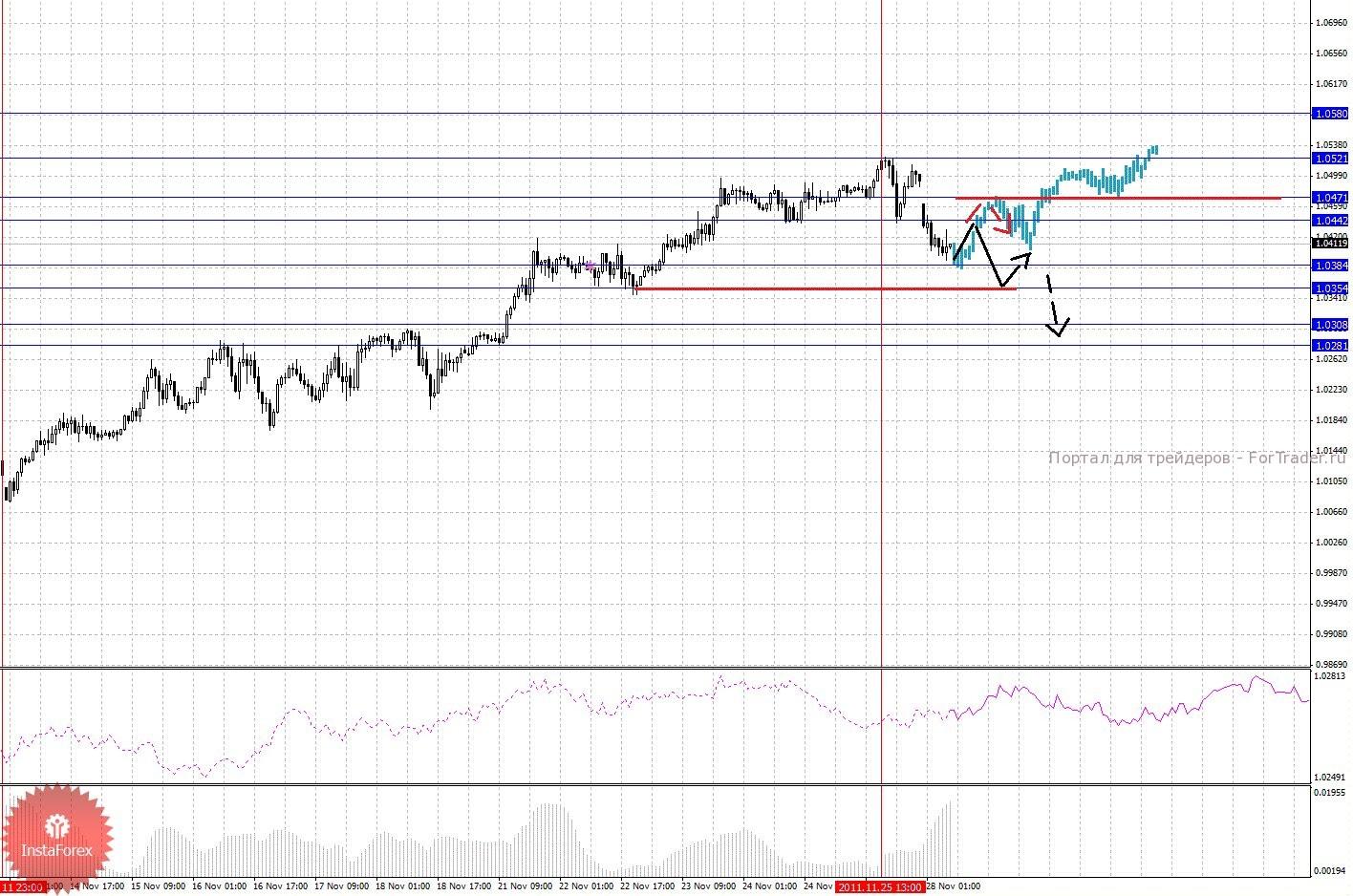This screenshot has height=896, width=1353.
Task: Pick the 1.01440 price axis value
Action: coord(1331,451)
